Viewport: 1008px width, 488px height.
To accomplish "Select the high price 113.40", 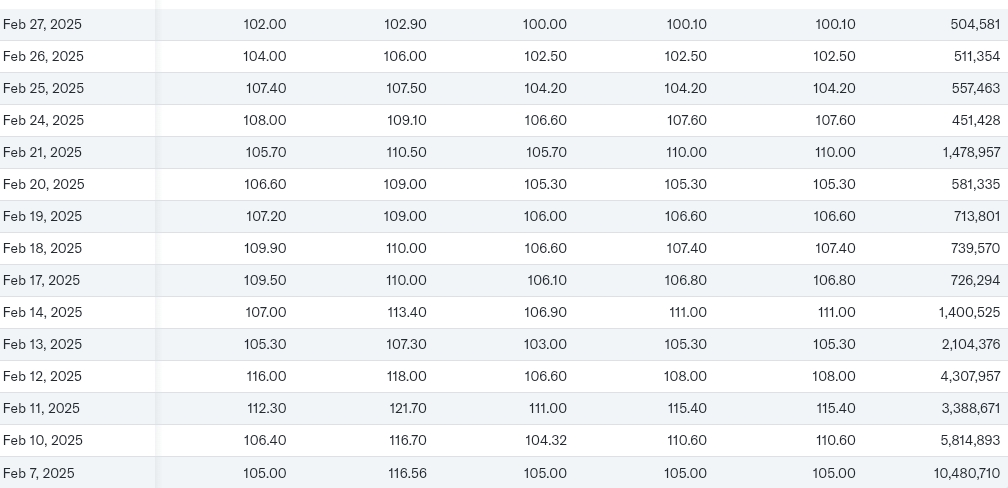I will pos(407,312).
